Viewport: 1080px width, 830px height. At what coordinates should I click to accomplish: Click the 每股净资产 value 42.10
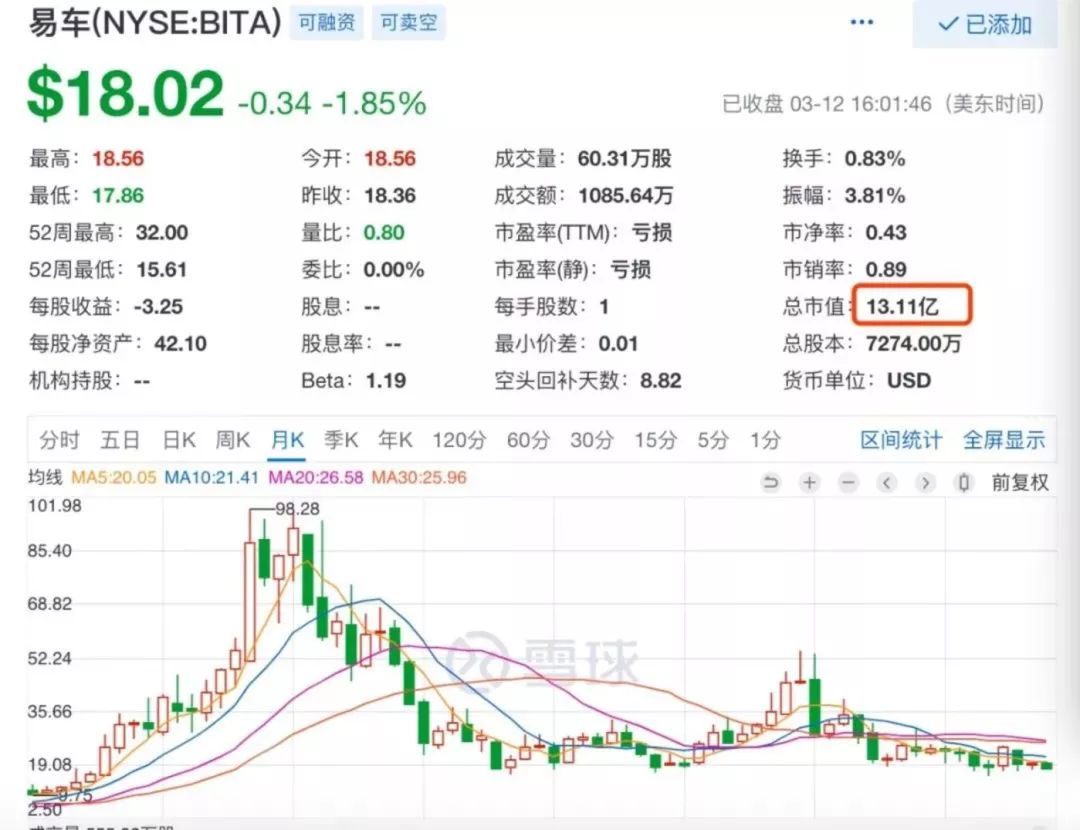tap(180, 344)
